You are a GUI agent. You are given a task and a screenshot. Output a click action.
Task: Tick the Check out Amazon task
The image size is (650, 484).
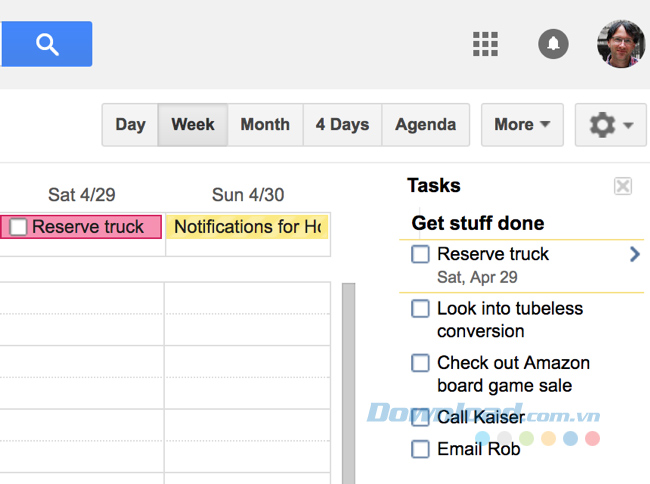tap(421, 363)
